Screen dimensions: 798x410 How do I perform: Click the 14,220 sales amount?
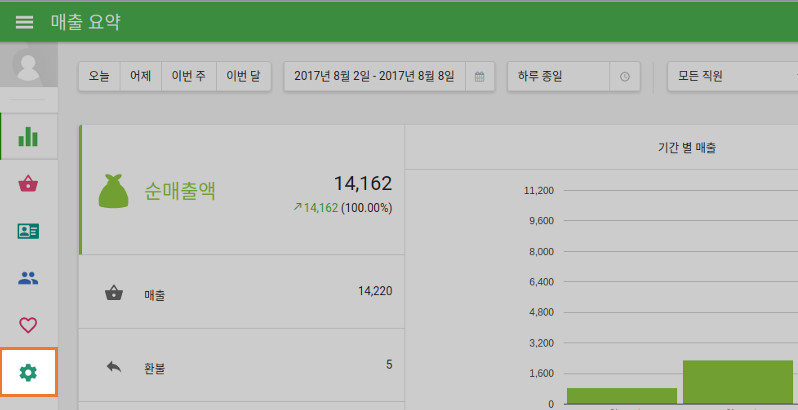tap(375, 291)
